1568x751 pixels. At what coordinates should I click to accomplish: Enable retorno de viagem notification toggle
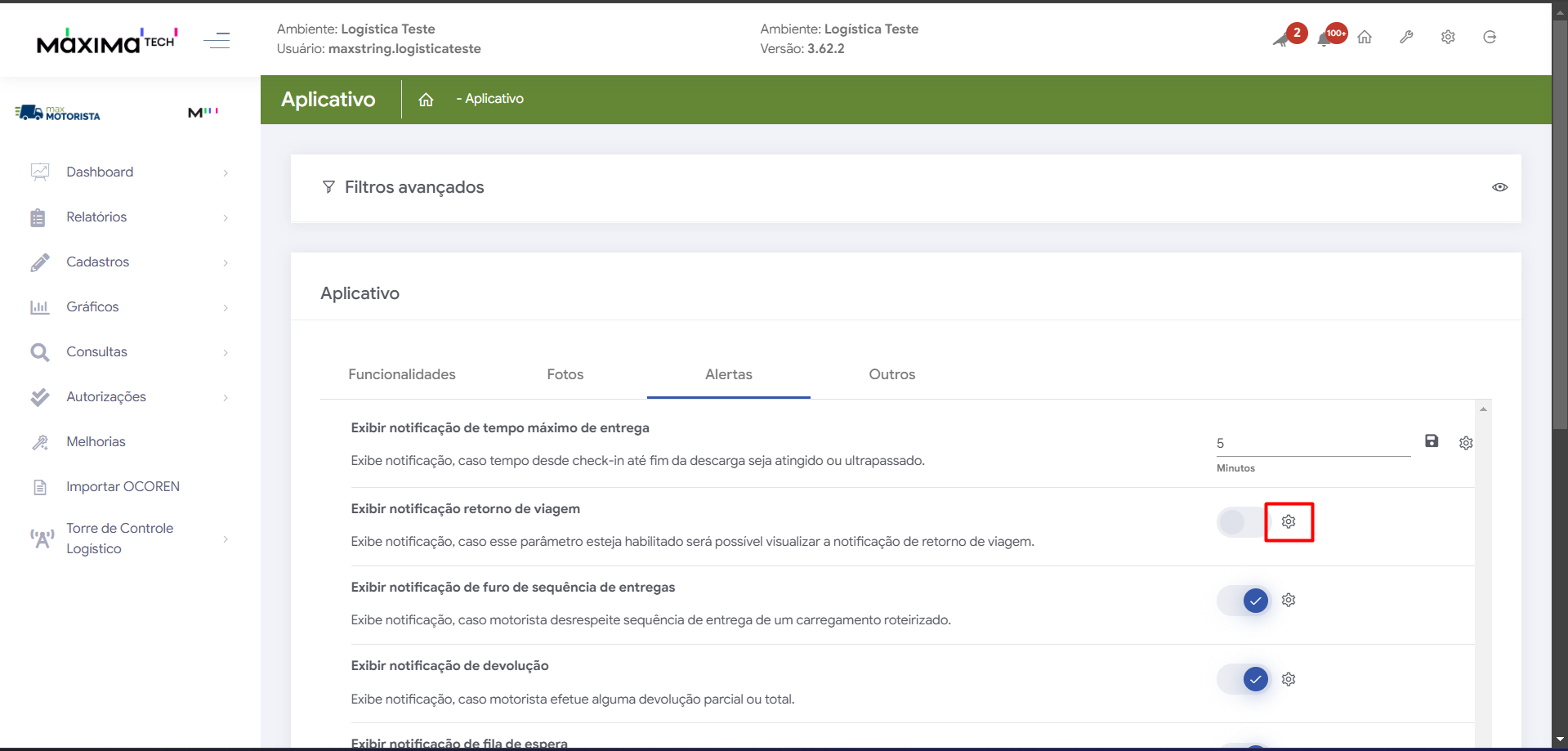pyautogui.click(x=1240, y=521)
